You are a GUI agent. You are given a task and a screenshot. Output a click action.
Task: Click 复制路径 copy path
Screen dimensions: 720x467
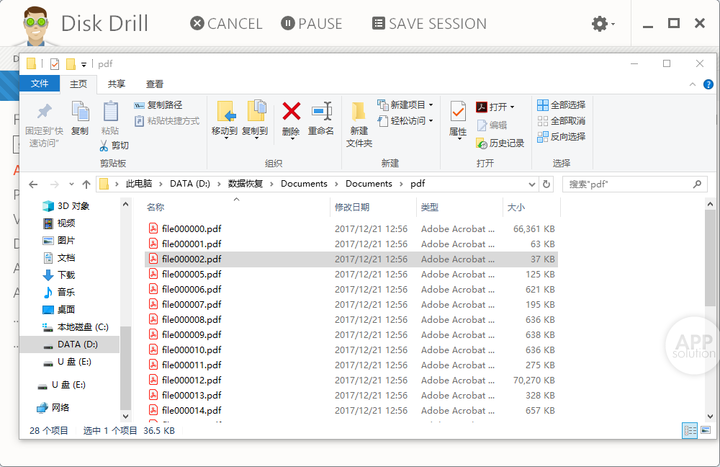point(158,105)
